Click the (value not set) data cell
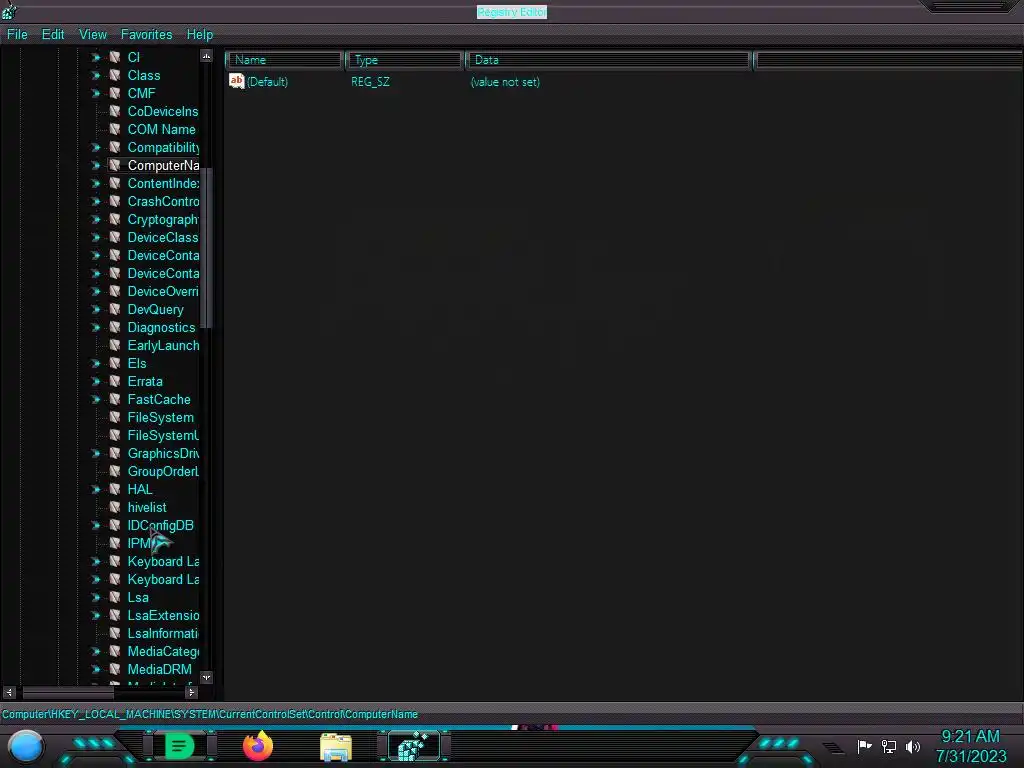The height and width of the screenshot is (768, 1024). tap(505, 82)
